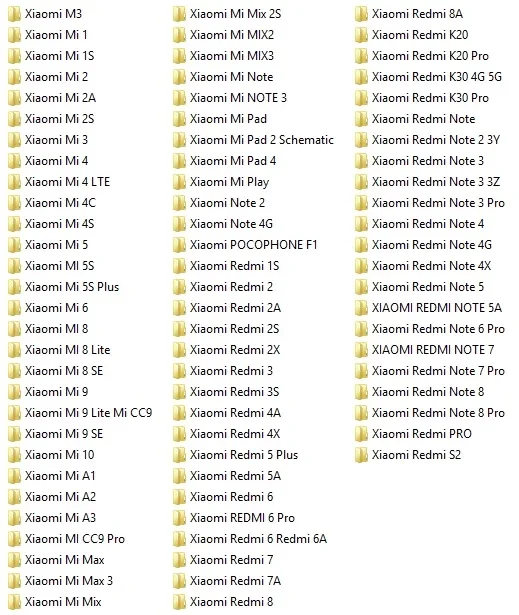Viewport: 519px width, 615px height.
Task: Click the "Xiaomi MI 5S" label
Action: click(60, 266)
